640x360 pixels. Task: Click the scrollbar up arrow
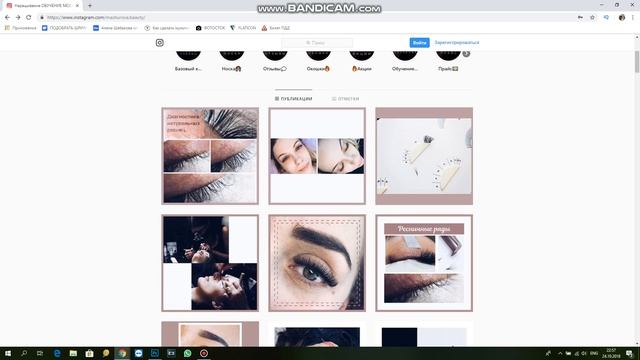[x=637, y=37]
